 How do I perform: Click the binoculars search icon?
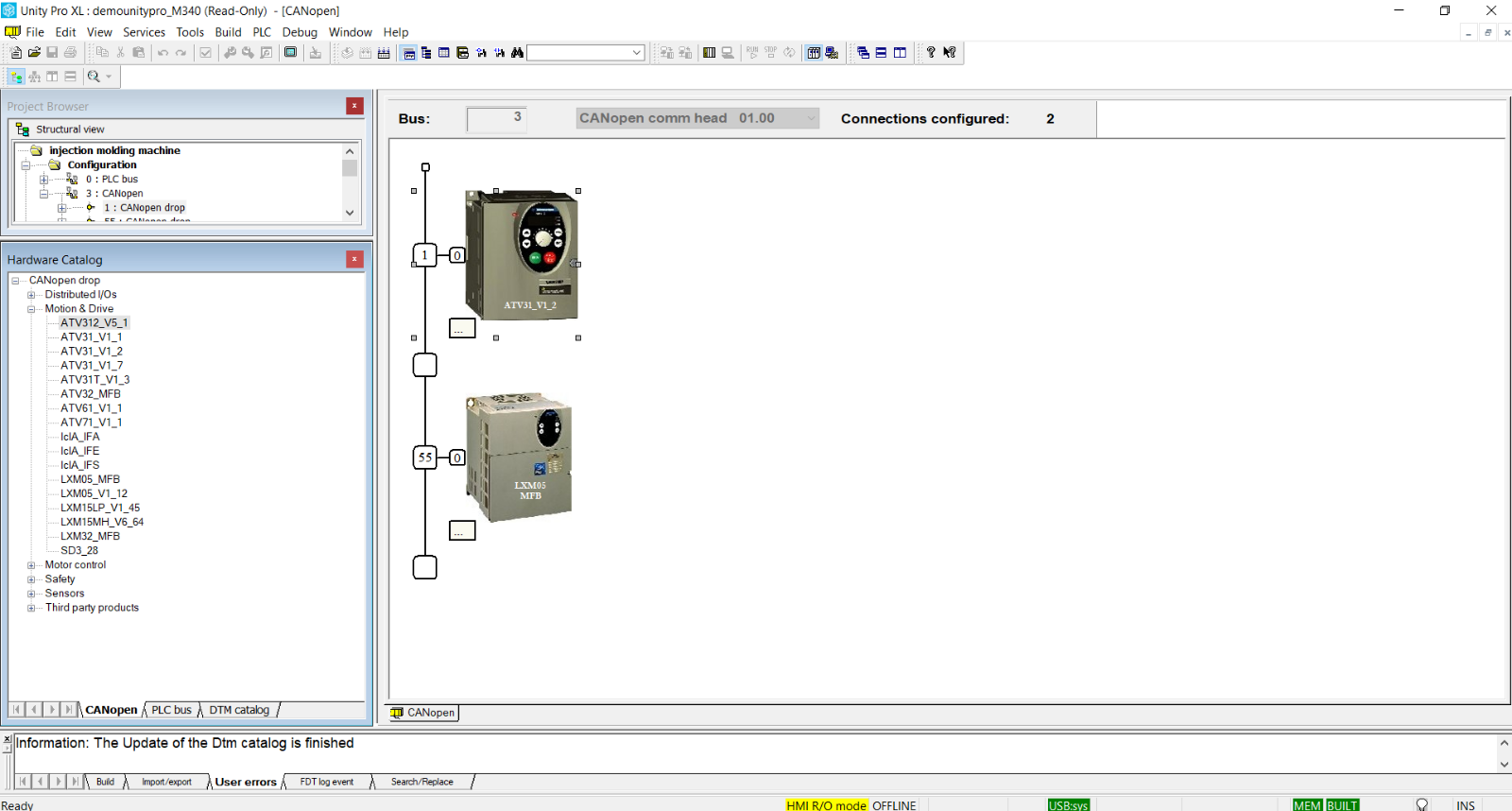tap(517, 53)
